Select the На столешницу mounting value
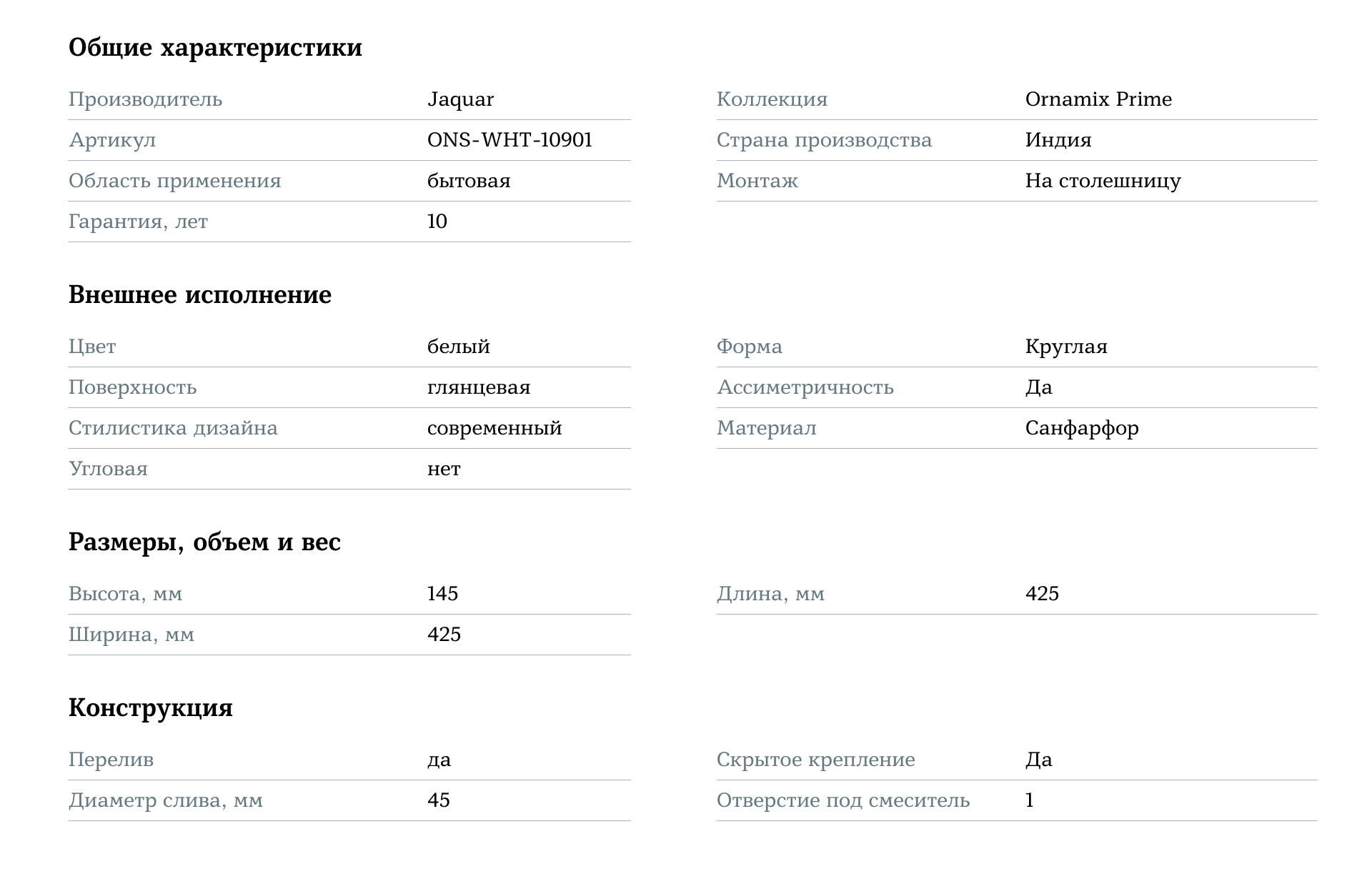Image resolution: width=1372 pixels, height=884 pixels. click(x=1103, y=181)
